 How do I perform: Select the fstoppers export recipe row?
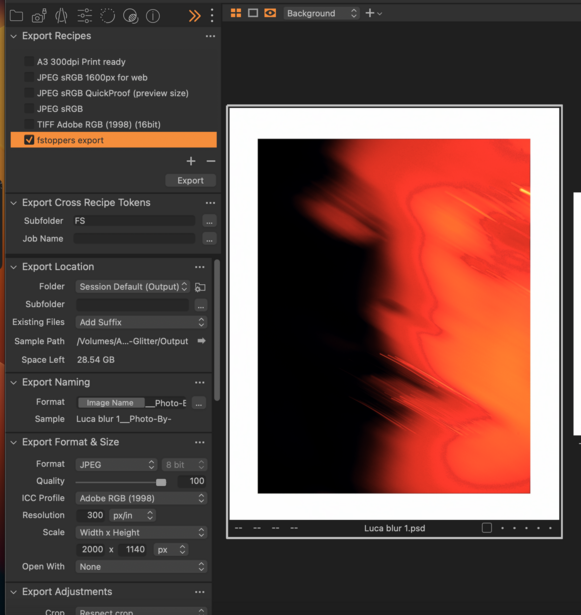coord(113,140)
